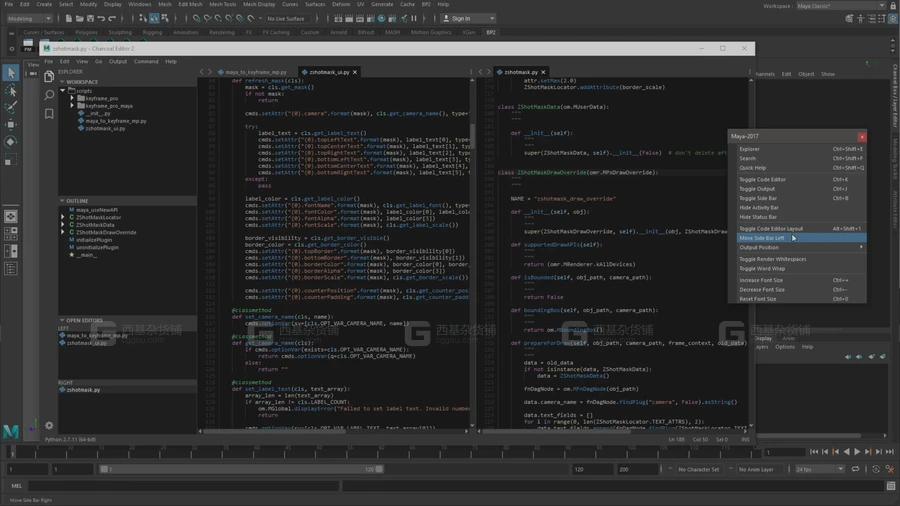Navigate back arrow in left editor tab bar

click(201, 72)
